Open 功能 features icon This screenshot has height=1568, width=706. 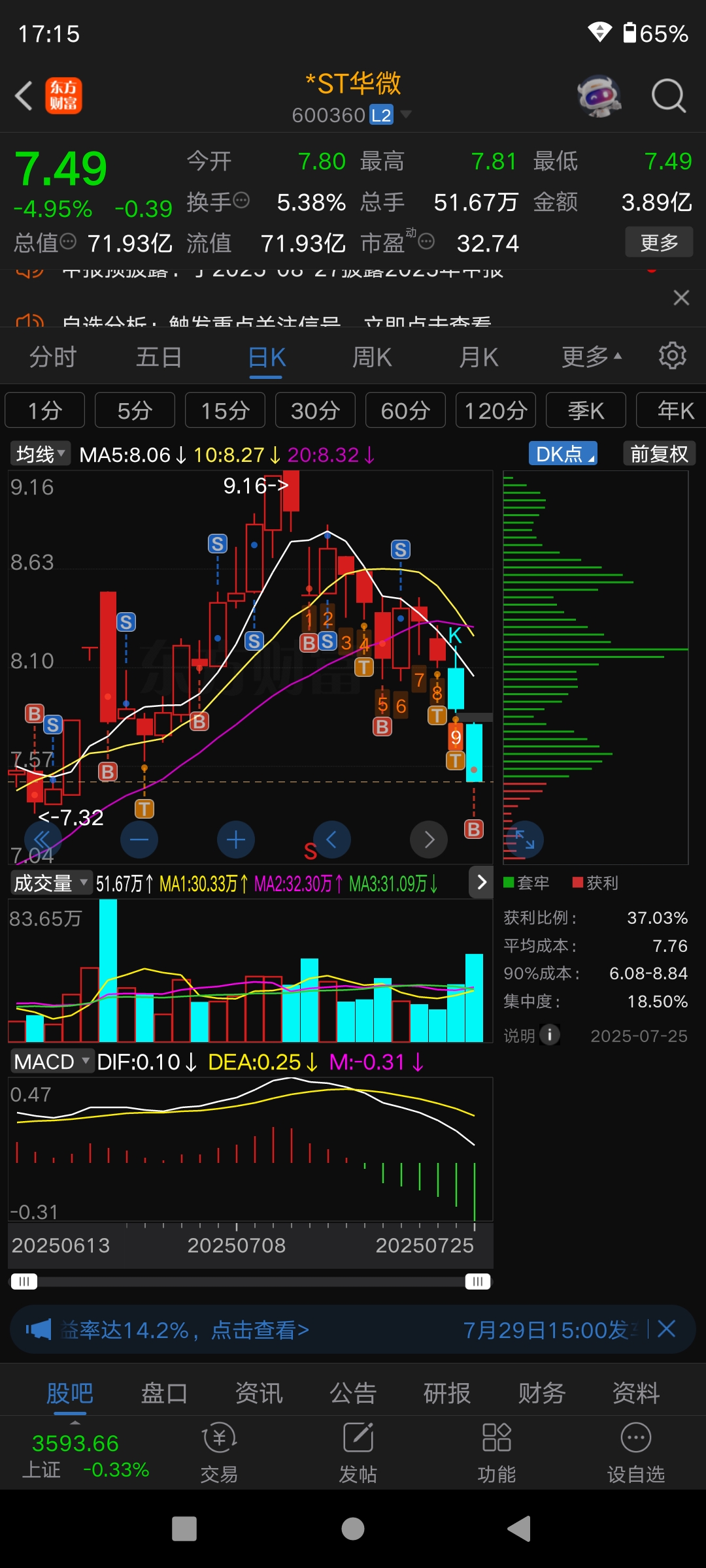[x=497, y=1453]
